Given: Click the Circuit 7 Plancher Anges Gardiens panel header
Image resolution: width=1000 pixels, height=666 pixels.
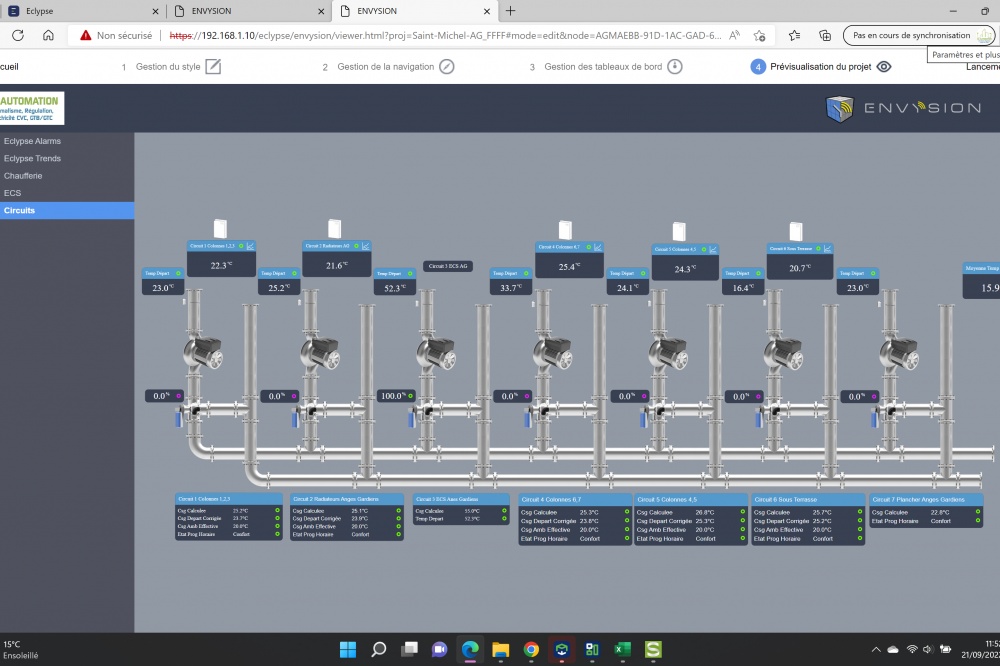Looking at the screenshot, I should [926, 500].
